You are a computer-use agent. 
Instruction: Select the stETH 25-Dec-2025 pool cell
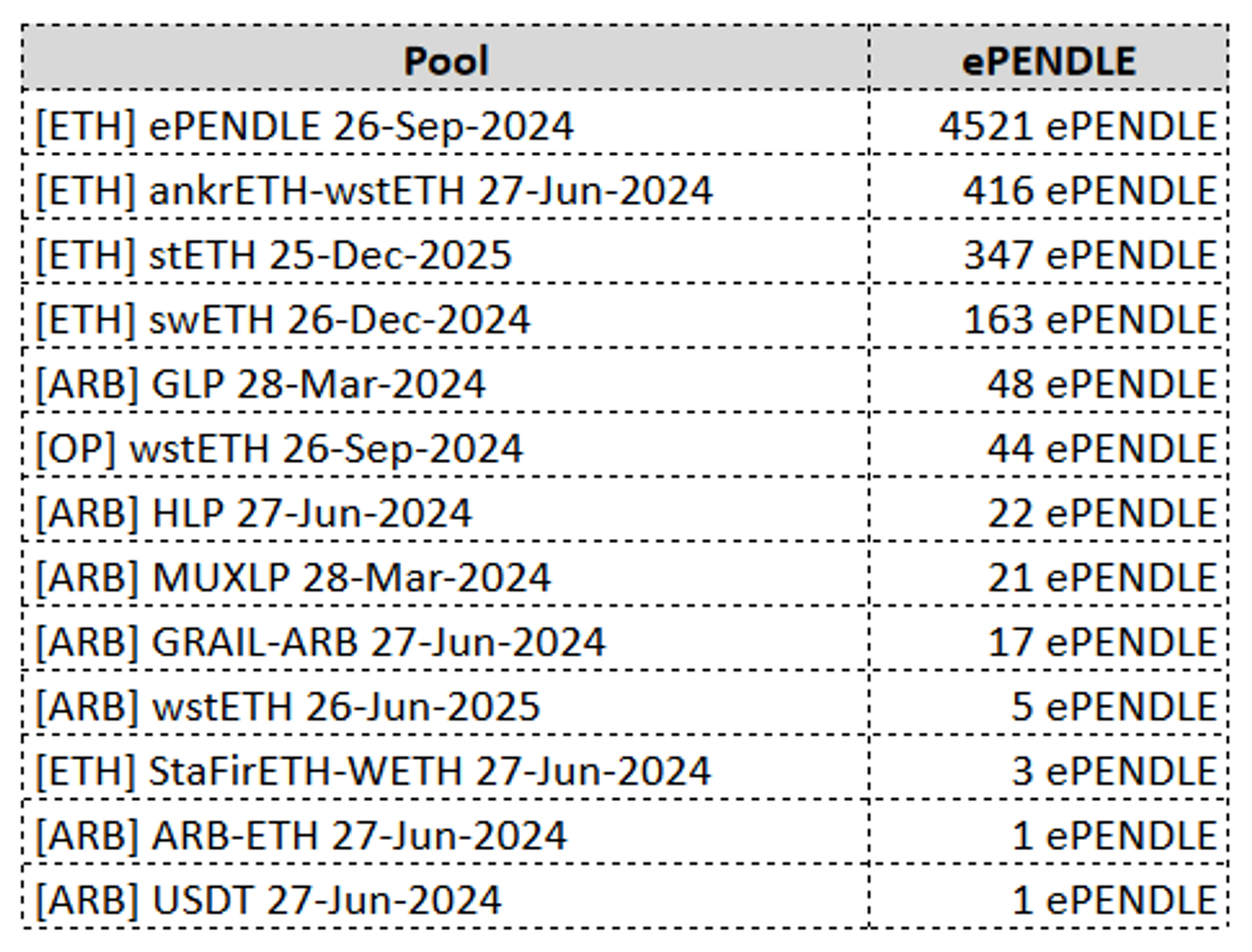pyautogui.click(x=274, y=254)
